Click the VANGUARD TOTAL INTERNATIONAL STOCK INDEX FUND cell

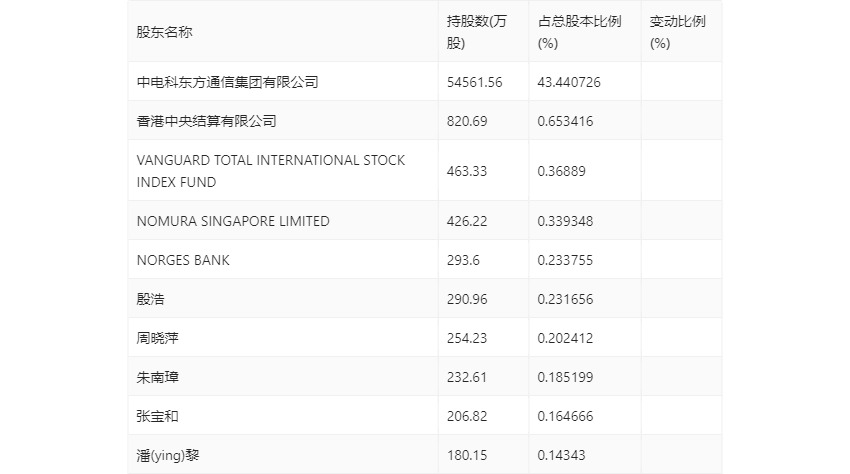271,171
